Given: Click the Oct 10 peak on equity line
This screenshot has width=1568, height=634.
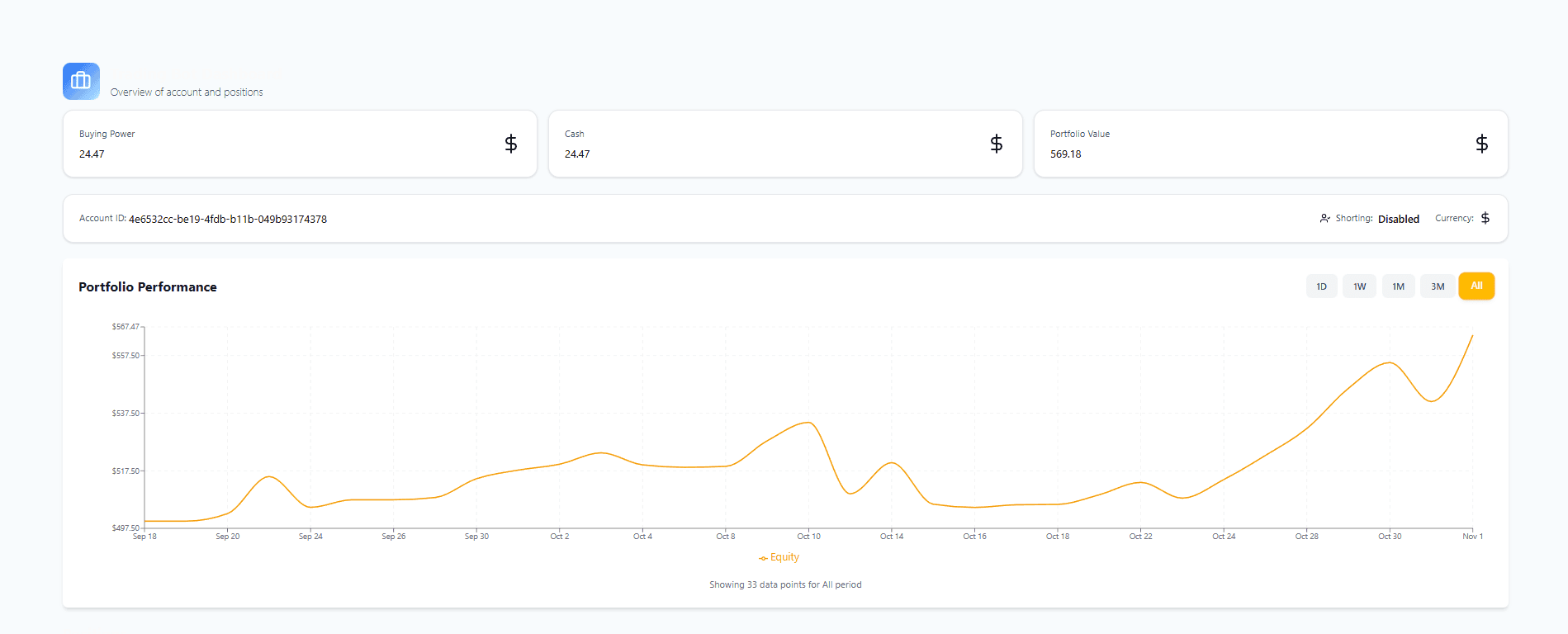Looking at the screenshot, I should [808, 423].
